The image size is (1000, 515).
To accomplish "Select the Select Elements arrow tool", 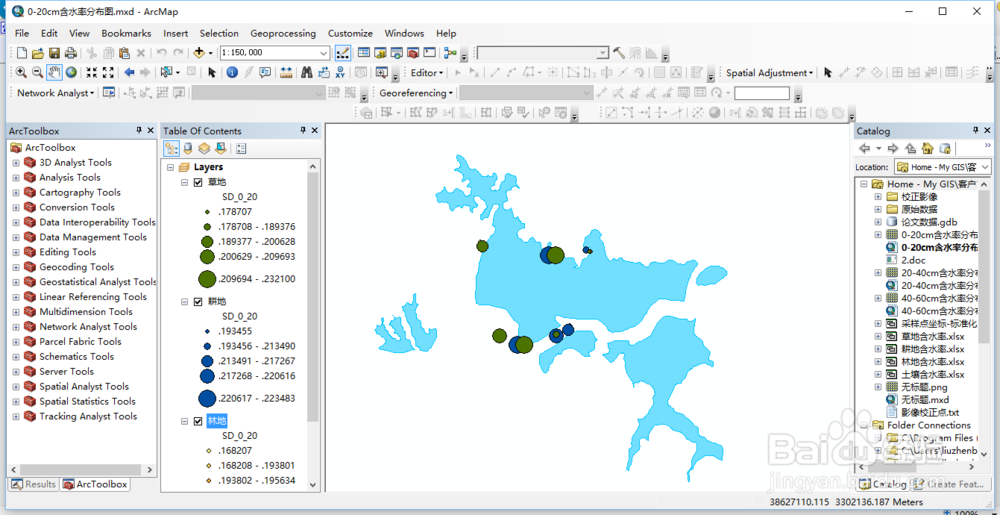I will [x=212, y=73].
